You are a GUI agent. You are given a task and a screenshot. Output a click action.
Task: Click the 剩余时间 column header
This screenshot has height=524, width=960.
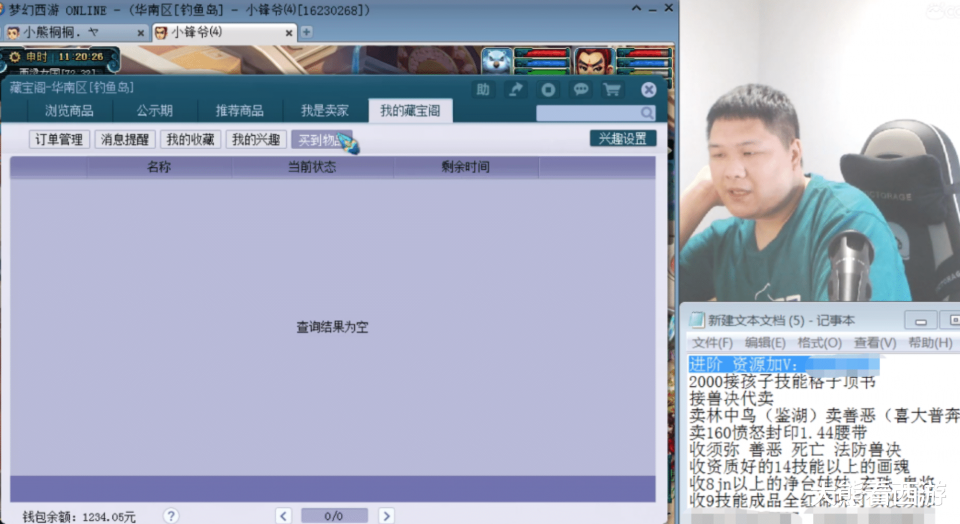click(465, 167)
